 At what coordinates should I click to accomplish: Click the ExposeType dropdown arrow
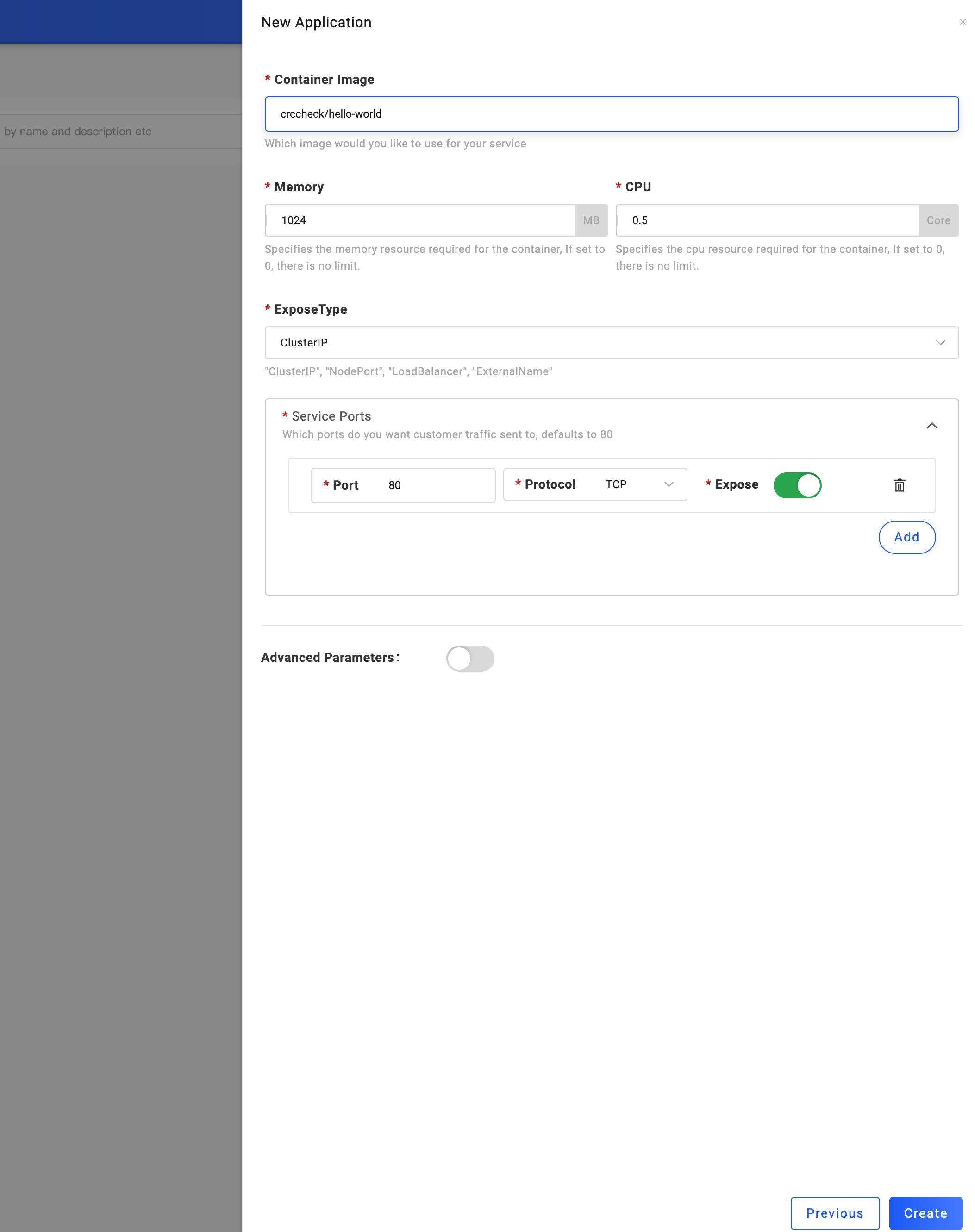[940, 343]
